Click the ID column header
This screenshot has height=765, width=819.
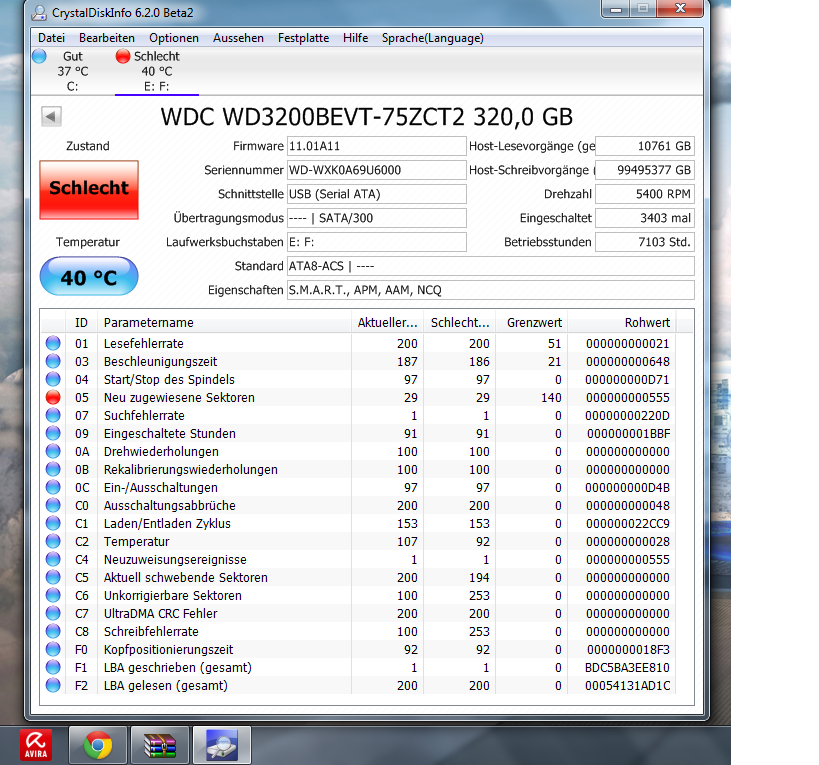(x=81, y=323)
